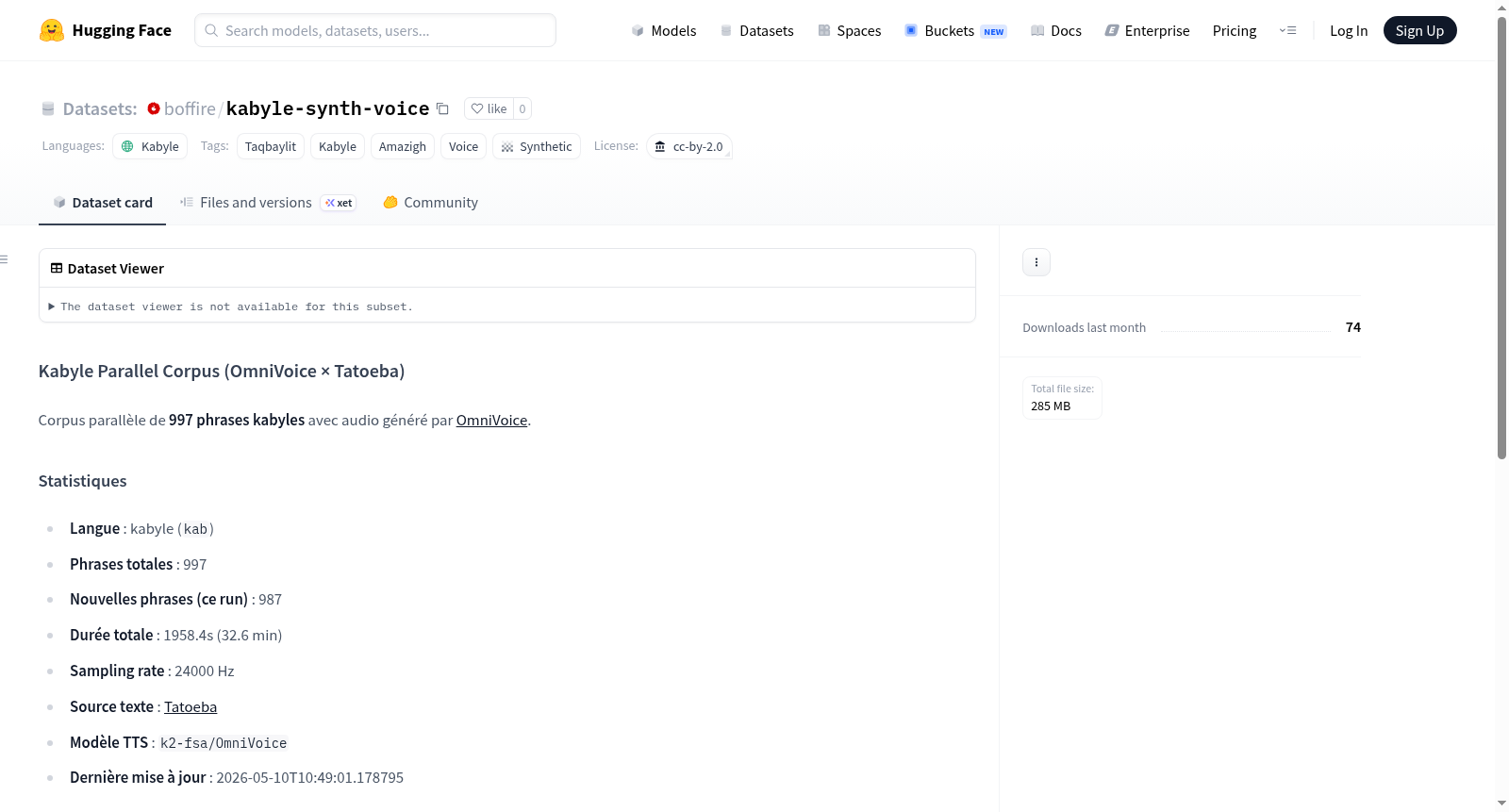Open the three-dot options menu
1509x812 pixels.
(1036, 262)
